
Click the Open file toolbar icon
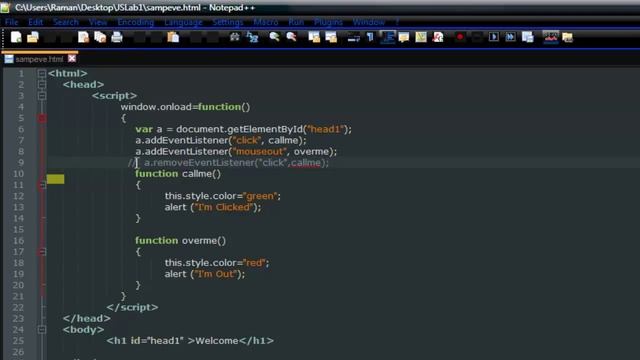33,37
